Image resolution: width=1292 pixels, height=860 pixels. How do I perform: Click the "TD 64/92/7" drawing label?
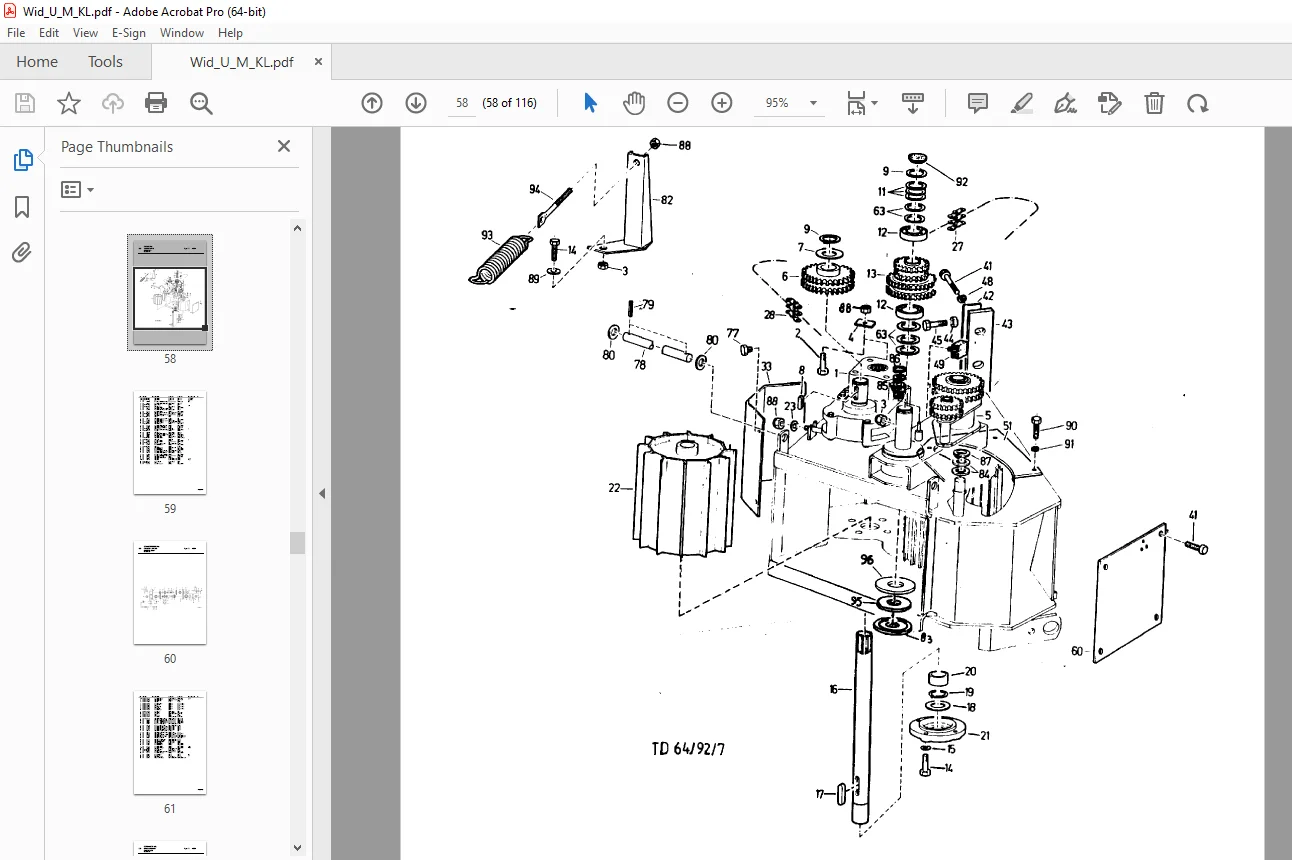(x=688, y=749)
